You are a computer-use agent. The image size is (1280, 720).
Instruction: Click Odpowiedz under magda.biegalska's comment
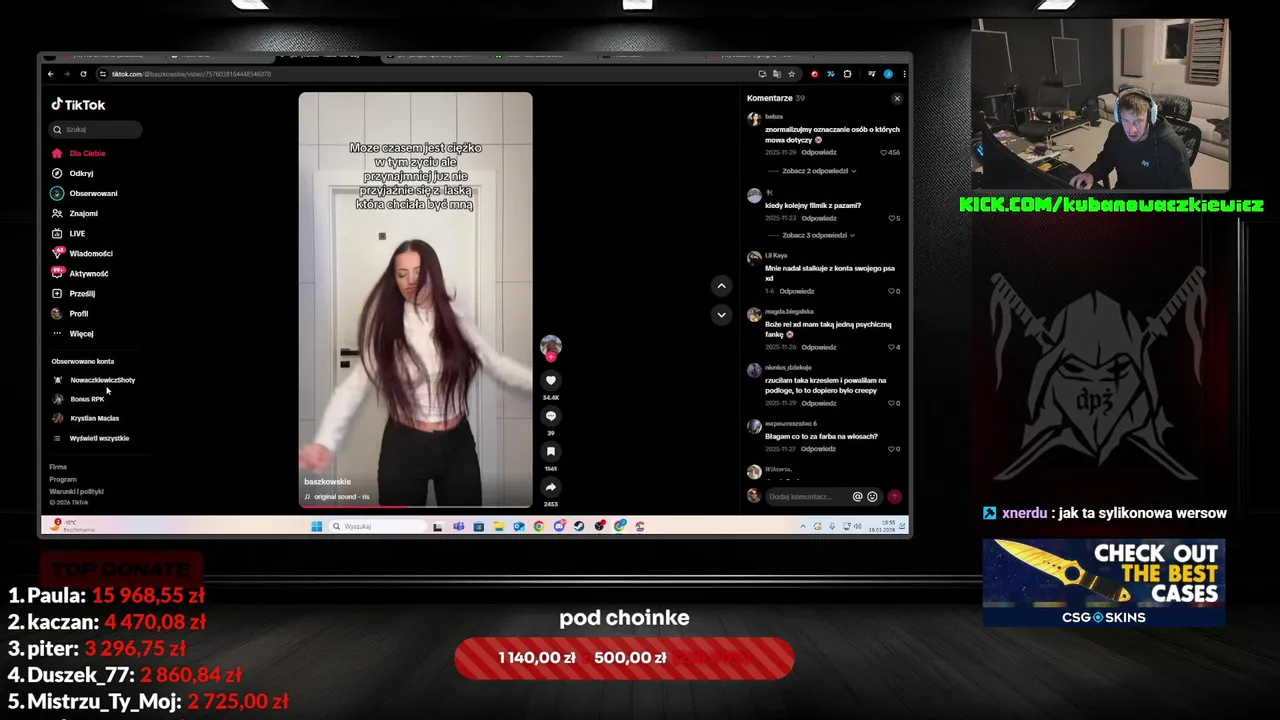pos(819,347)
